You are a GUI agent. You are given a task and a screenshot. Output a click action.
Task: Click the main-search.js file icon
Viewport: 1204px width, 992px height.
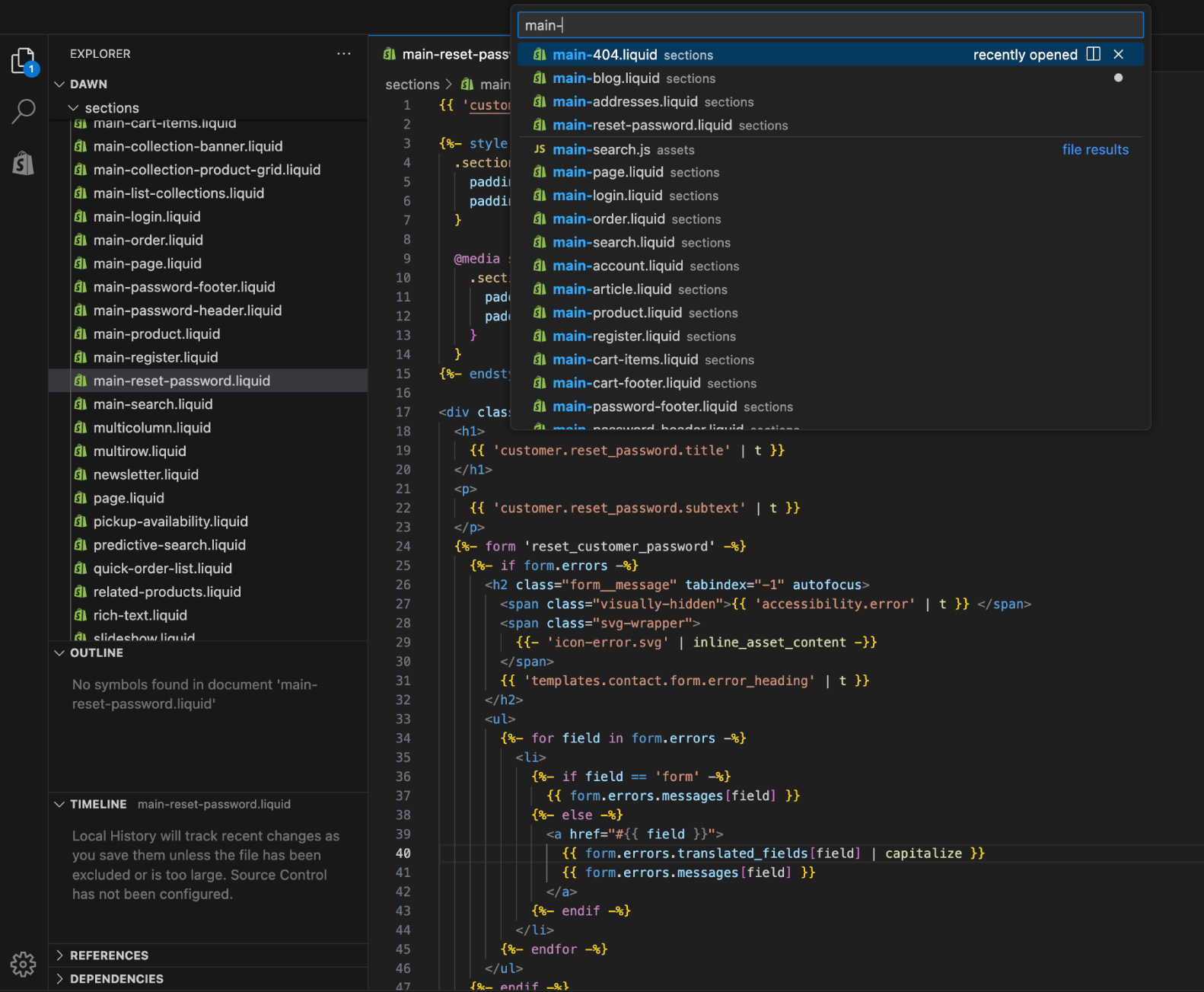point(540,150)
